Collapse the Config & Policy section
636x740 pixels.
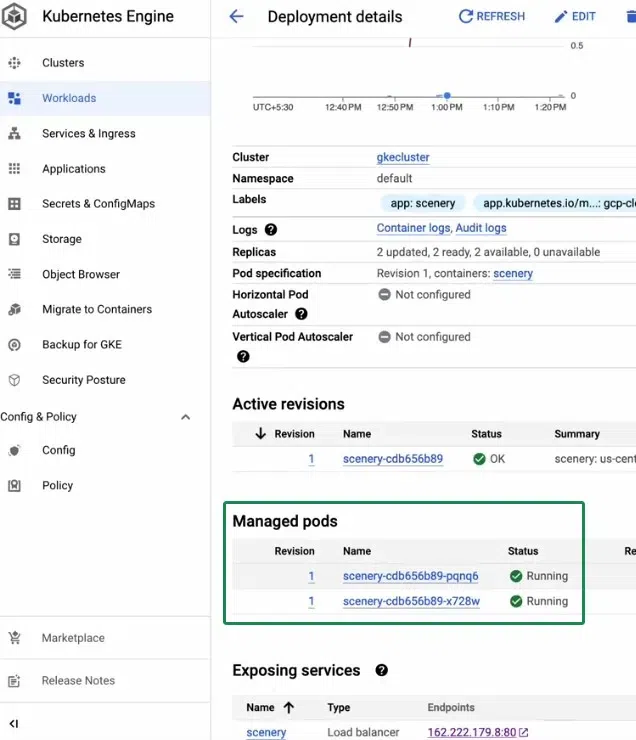(x=185, y=417)
